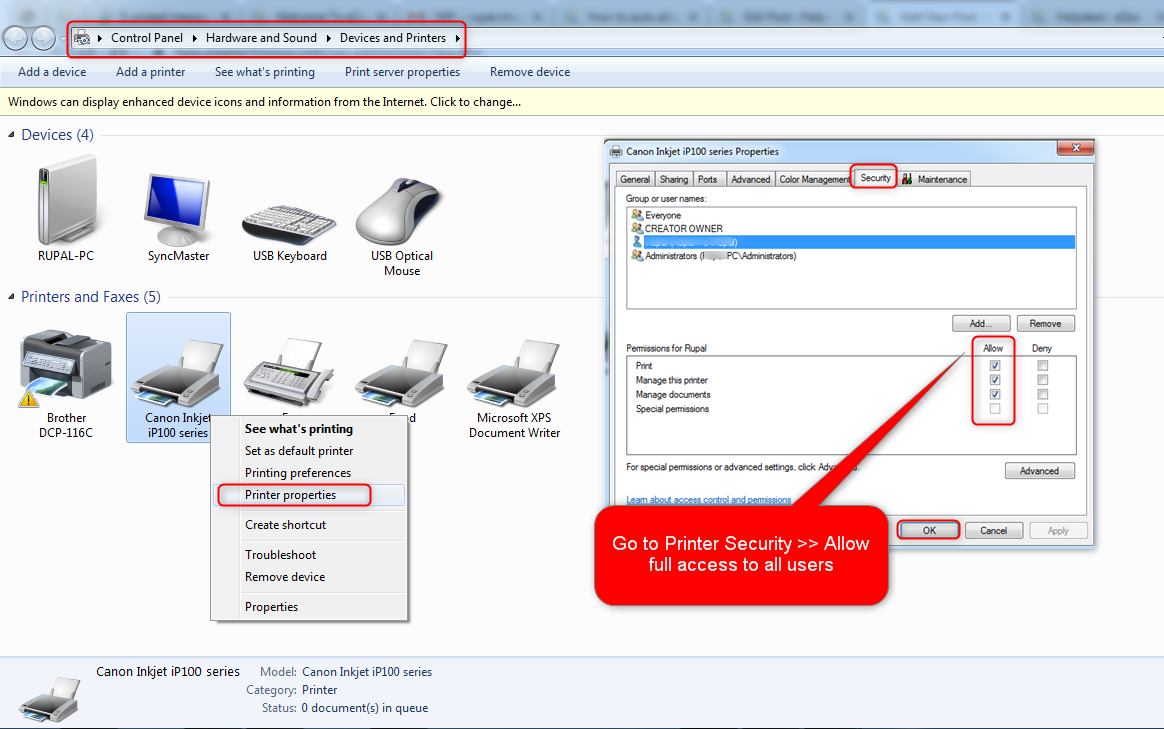Click the printer icon in Properties title bar

pos(616,151)
